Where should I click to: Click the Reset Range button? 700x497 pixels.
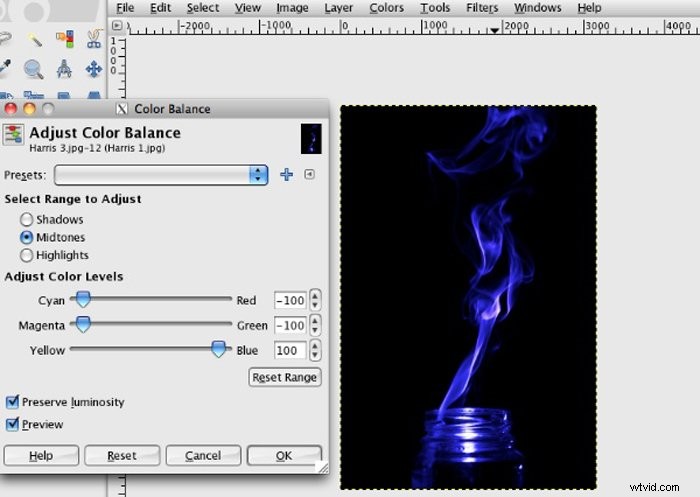(x=284, y=377)
